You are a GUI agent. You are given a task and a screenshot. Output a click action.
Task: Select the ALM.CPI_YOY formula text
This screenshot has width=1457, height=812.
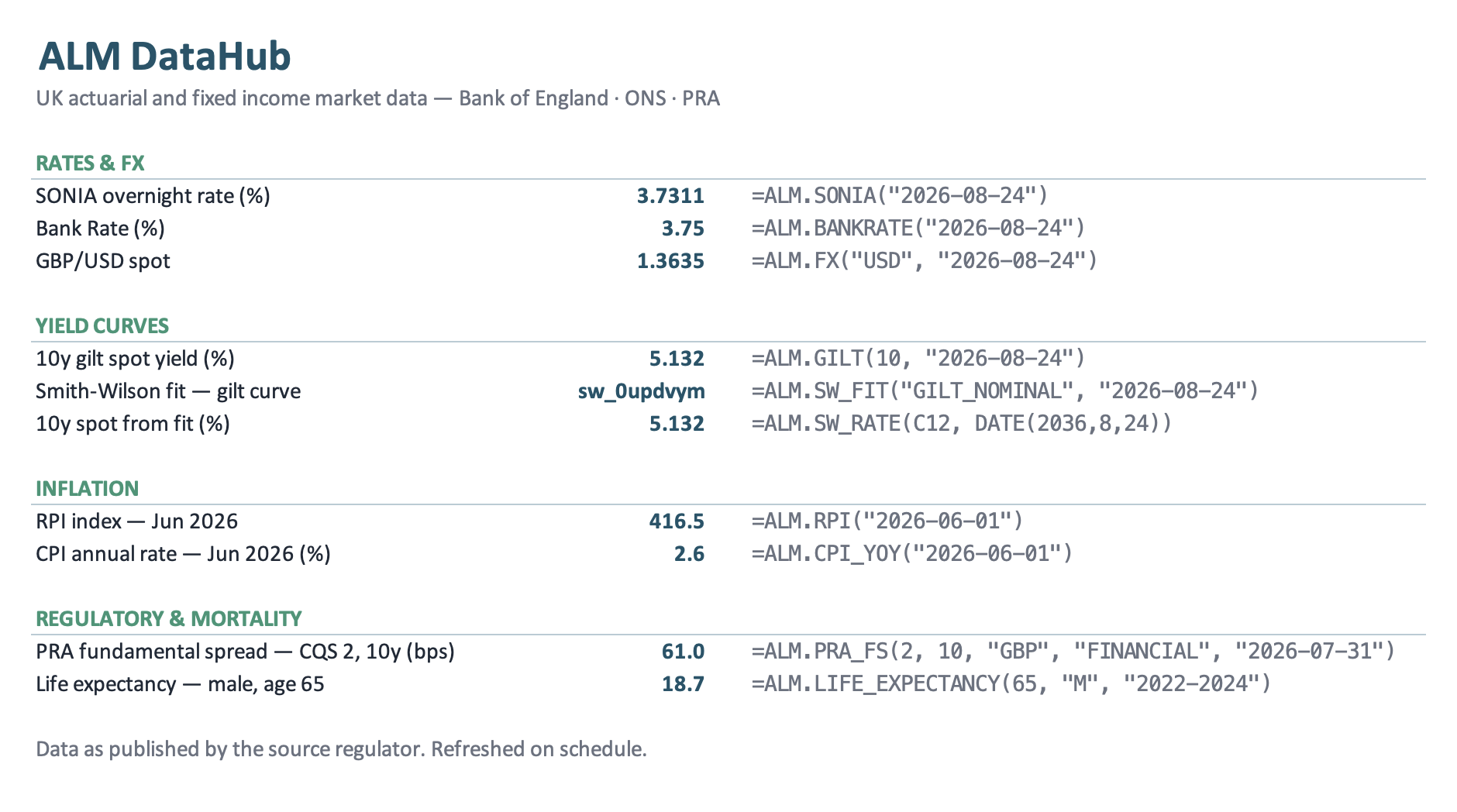[912, 553]
